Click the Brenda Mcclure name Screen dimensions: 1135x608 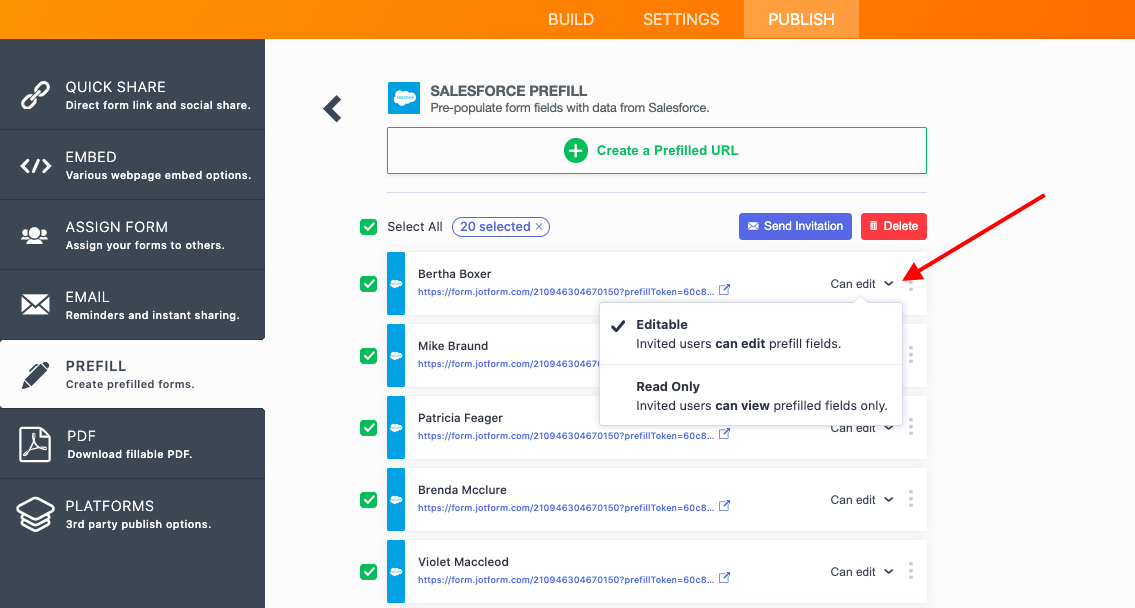pos(462,489)
